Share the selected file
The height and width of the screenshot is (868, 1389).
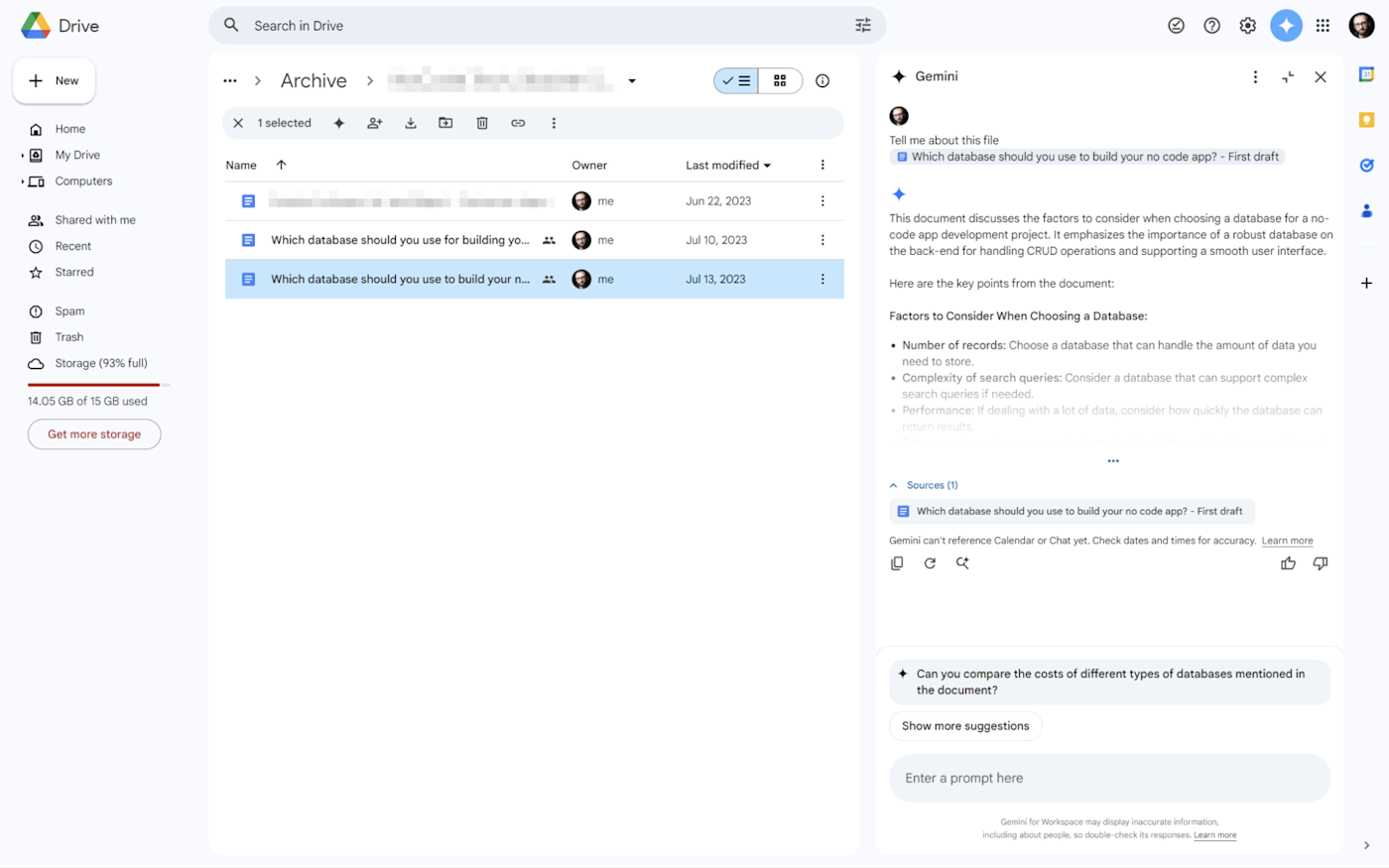(x=375, y=123)
